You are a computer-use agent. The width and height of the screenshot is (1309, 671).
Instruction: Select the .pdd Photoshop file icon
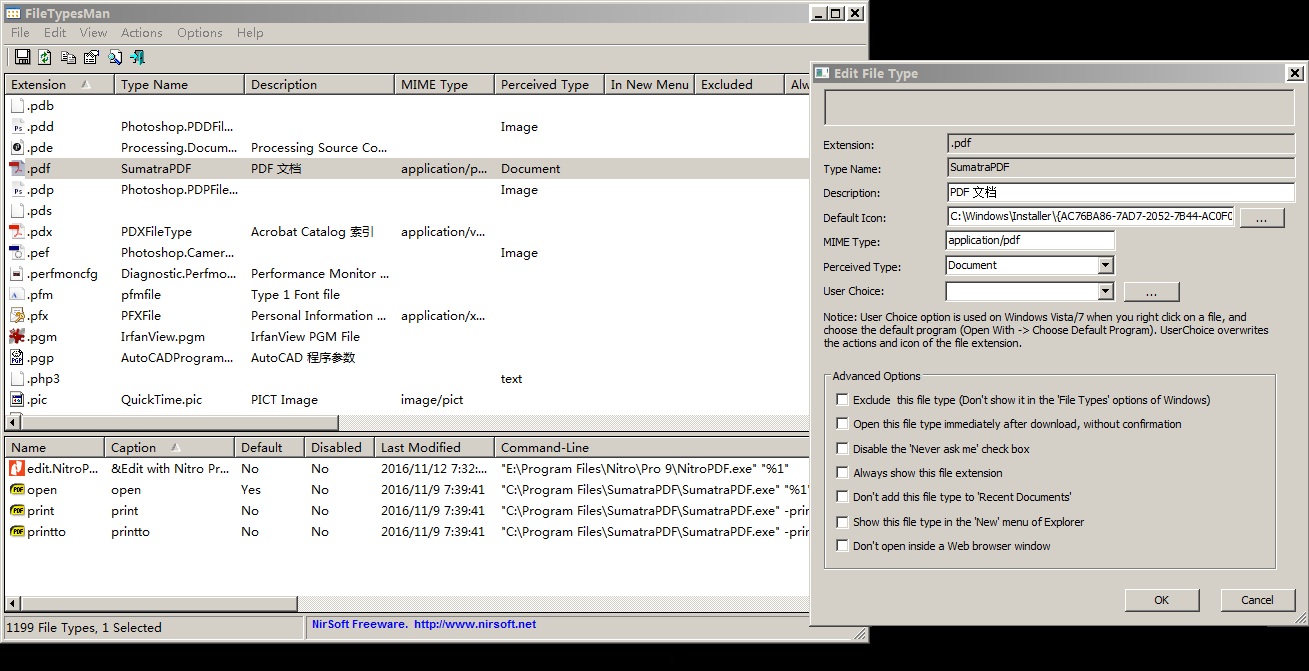(17, 127)
